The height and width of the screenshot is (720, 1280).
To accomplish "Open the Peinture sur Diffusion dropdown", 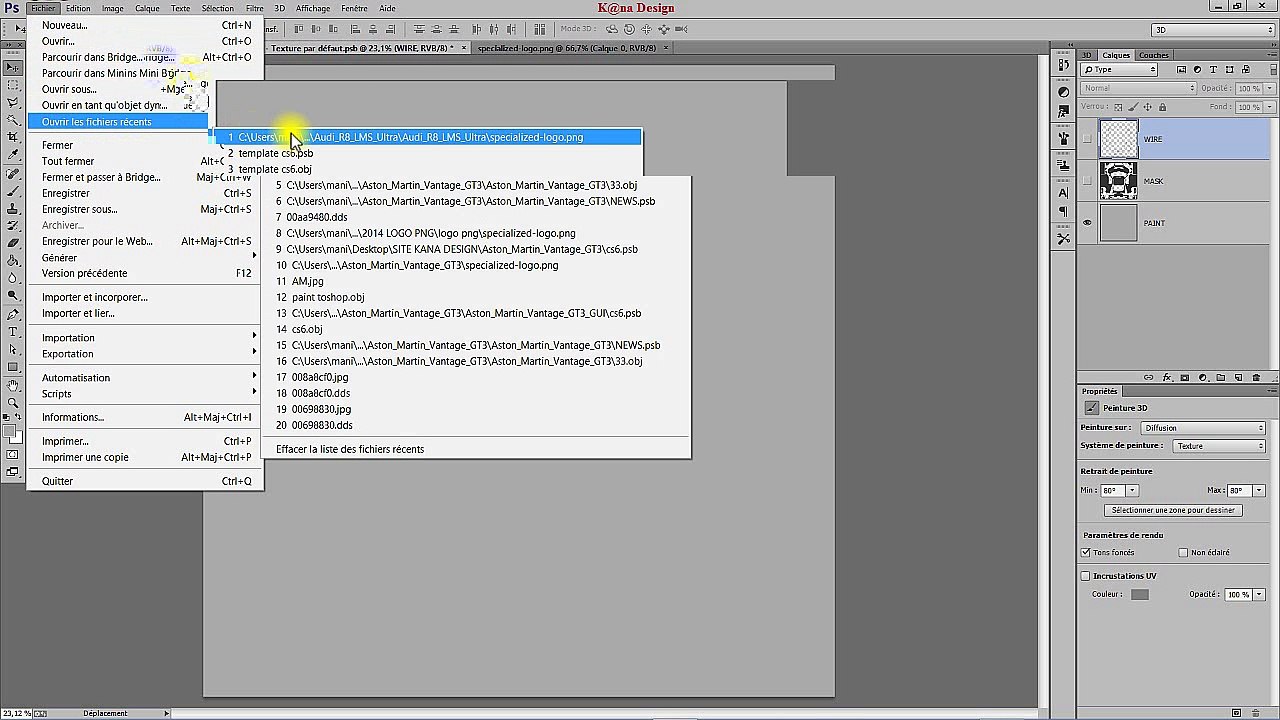I will point(1204,428).
